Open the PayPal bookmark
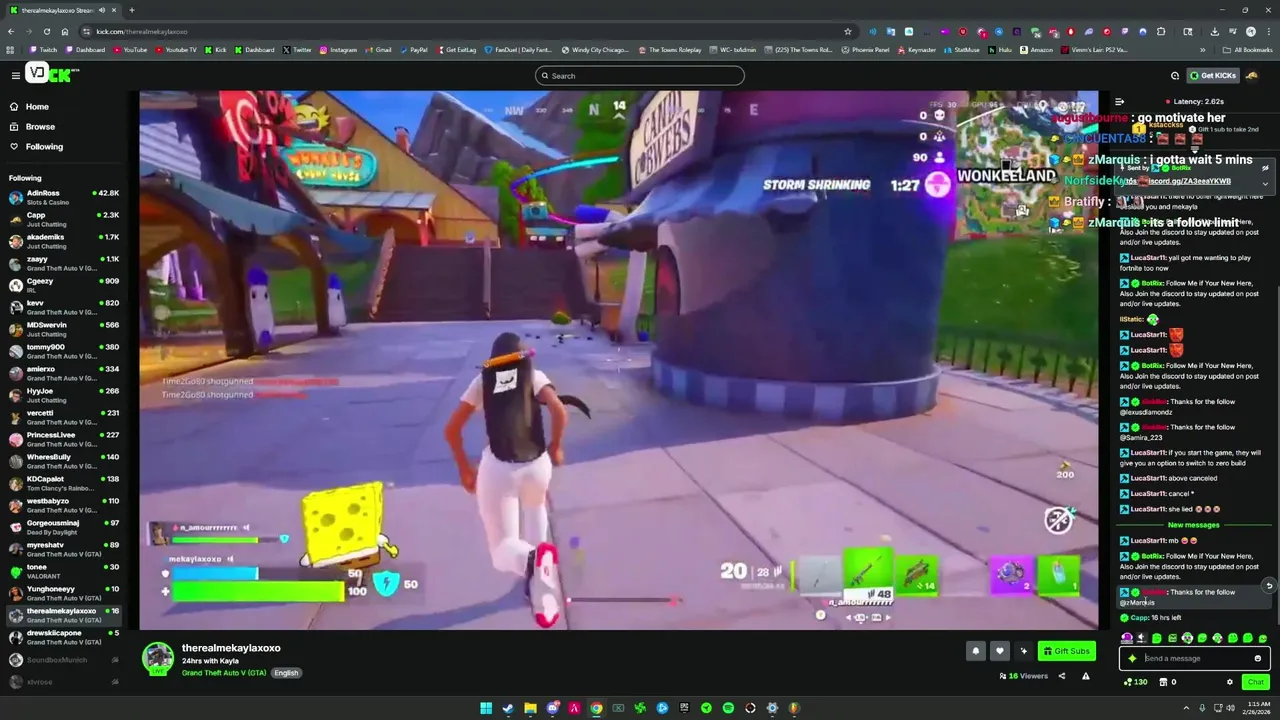Screen dimensions: 1280x720 pyautogui.click(x=413, y=49)
